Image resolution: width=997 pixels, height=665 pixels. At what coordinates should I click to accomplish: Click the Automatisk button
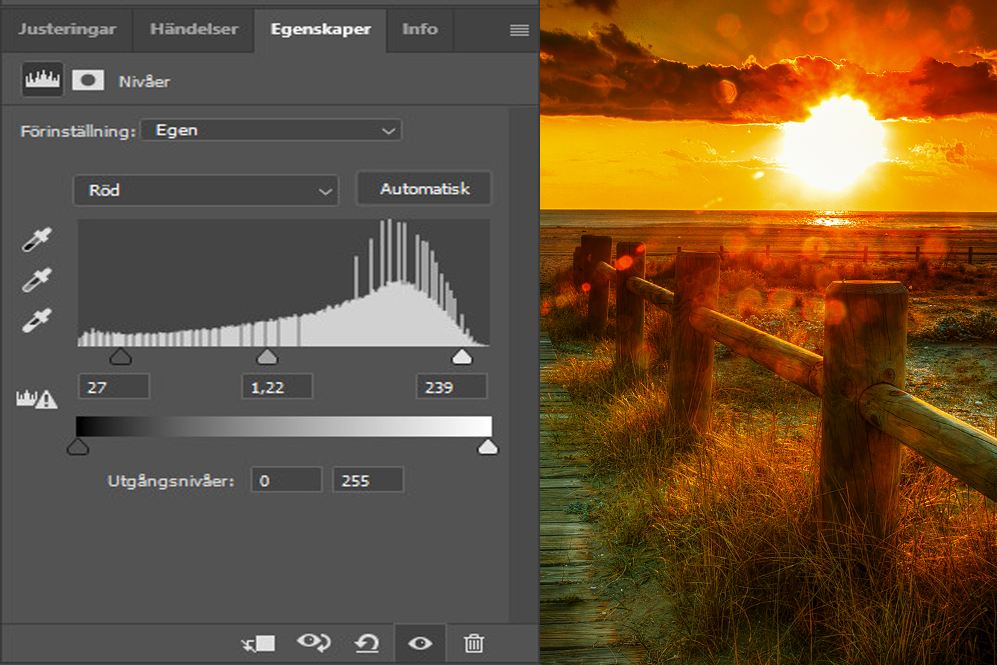(x=423, y=188)
